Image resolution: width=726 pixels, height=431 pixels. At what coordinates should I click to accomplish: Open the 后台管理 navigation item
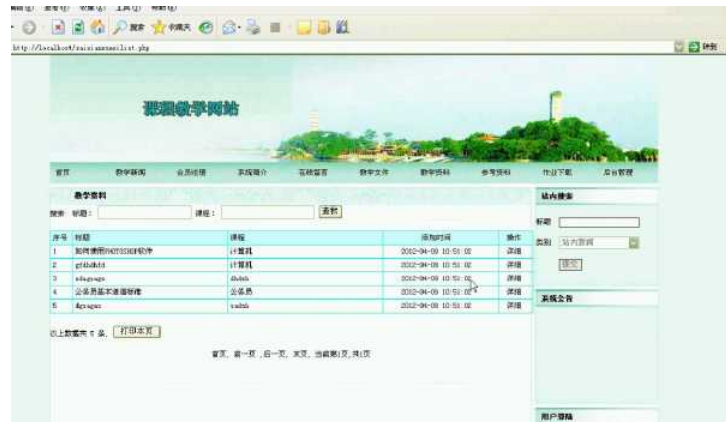(x=618, y=173)
